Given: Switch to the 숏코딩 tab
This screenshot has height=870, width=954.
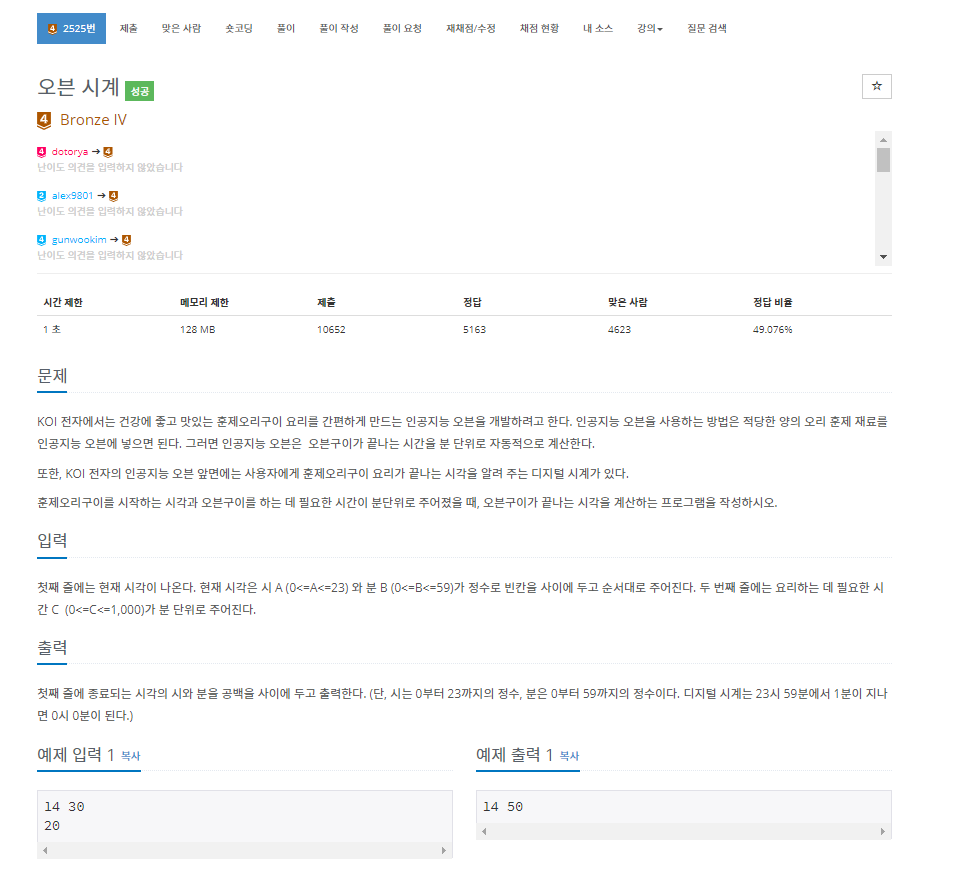Looking at the screenshot, I should [238, 29].
